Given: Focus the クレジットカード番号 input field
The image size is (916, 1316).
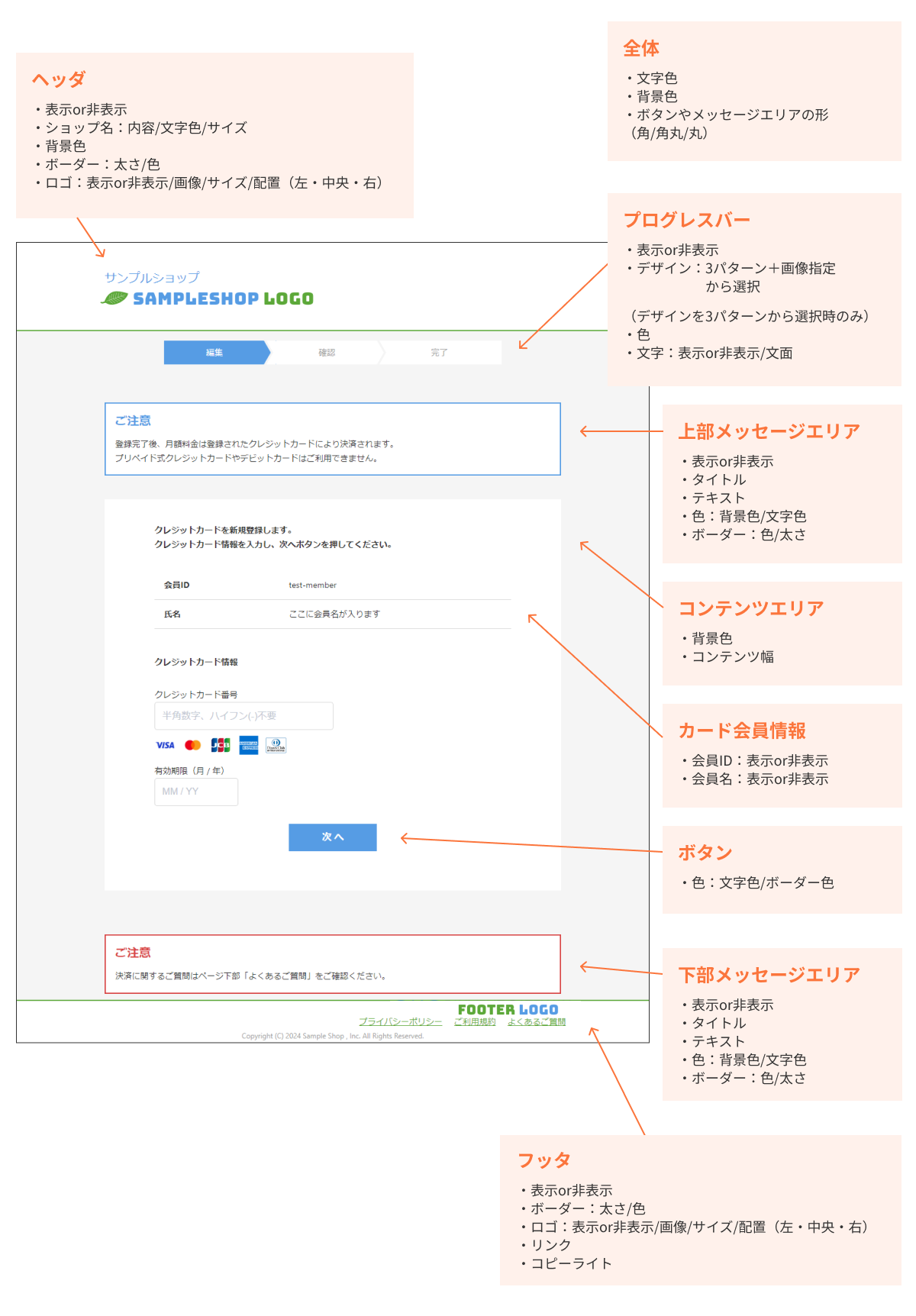Looking at the screenshot, I should [244, 716].
